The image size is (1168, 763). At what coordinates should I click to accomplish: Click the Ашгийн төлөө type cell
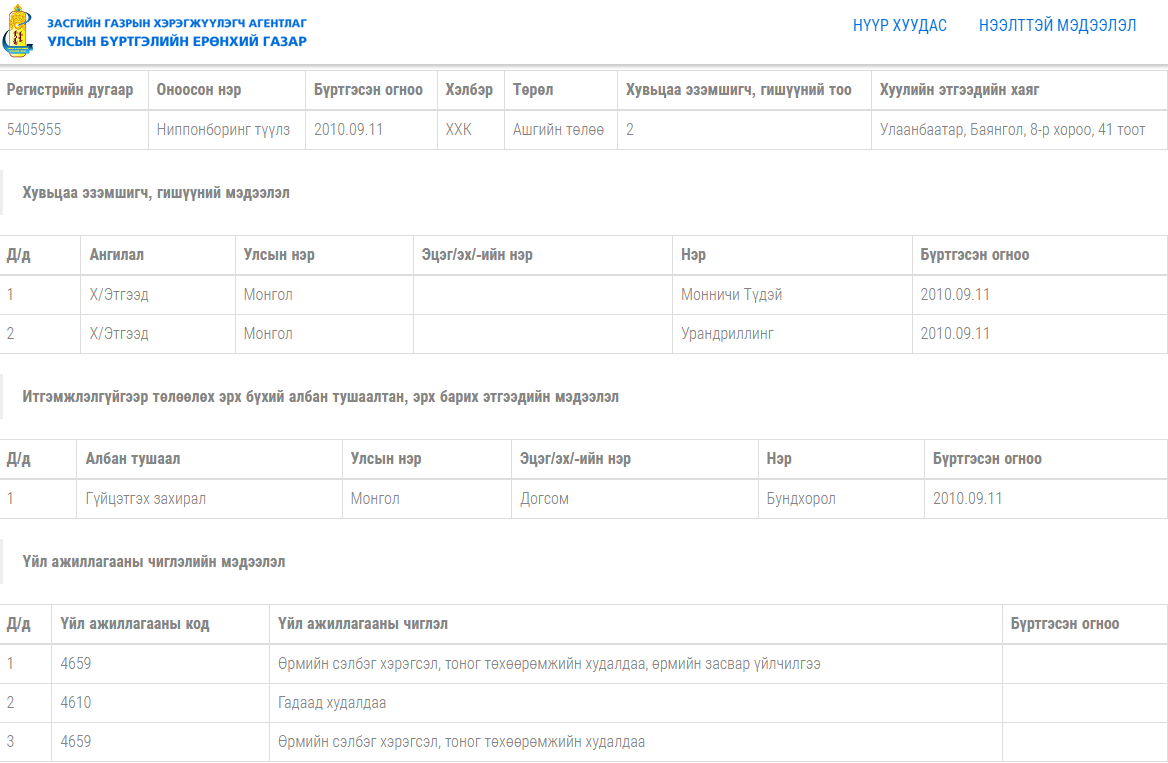tap(558, 130)
